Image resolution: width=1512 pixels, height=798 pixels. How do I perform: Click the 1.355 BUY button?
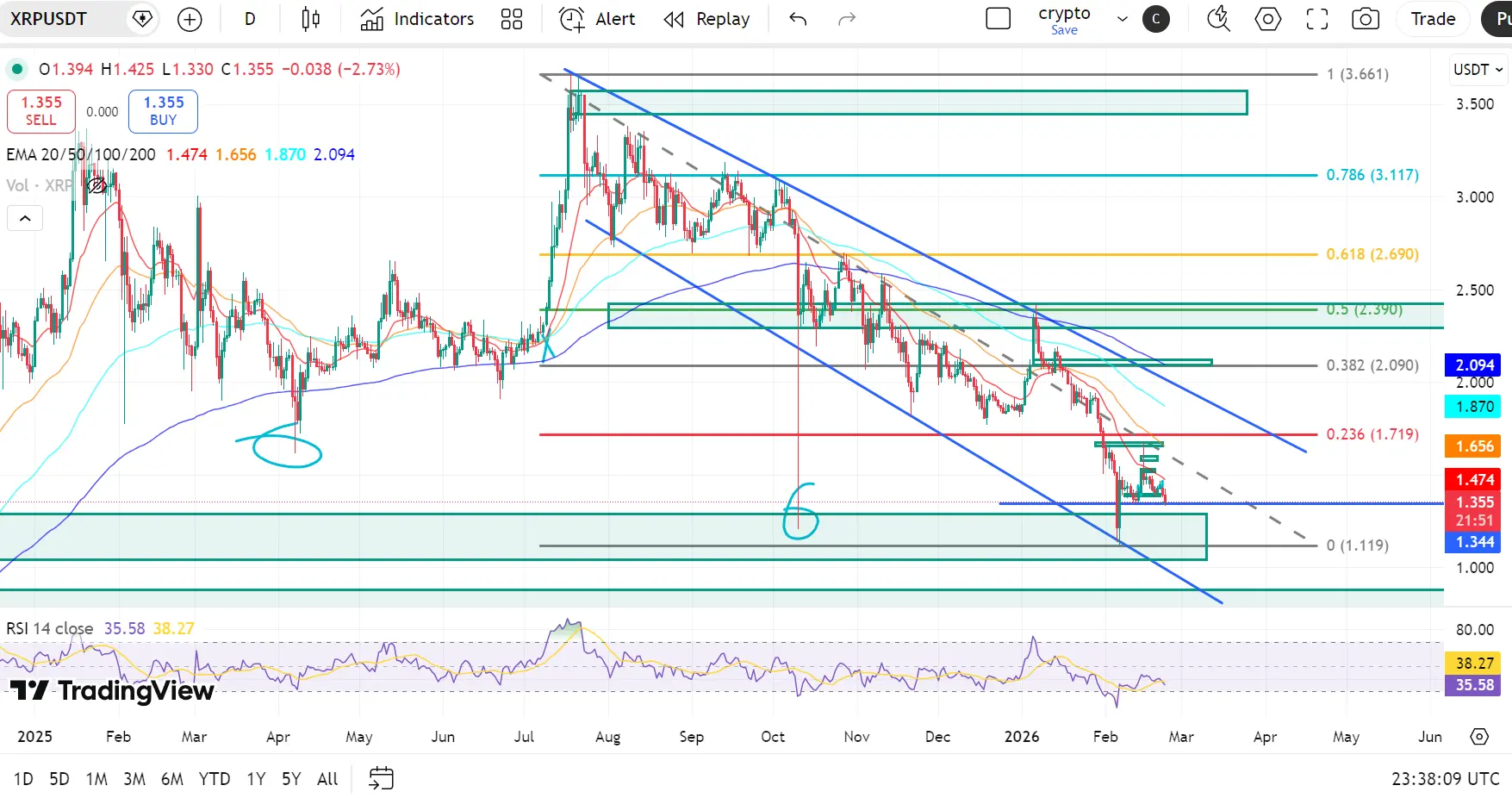coord(164,111)
